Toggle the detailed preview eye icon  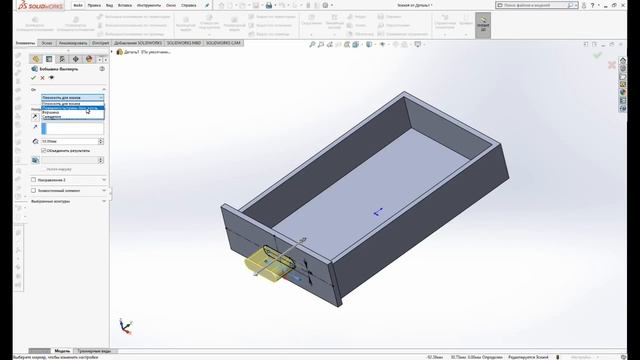(x=51, y=78)
